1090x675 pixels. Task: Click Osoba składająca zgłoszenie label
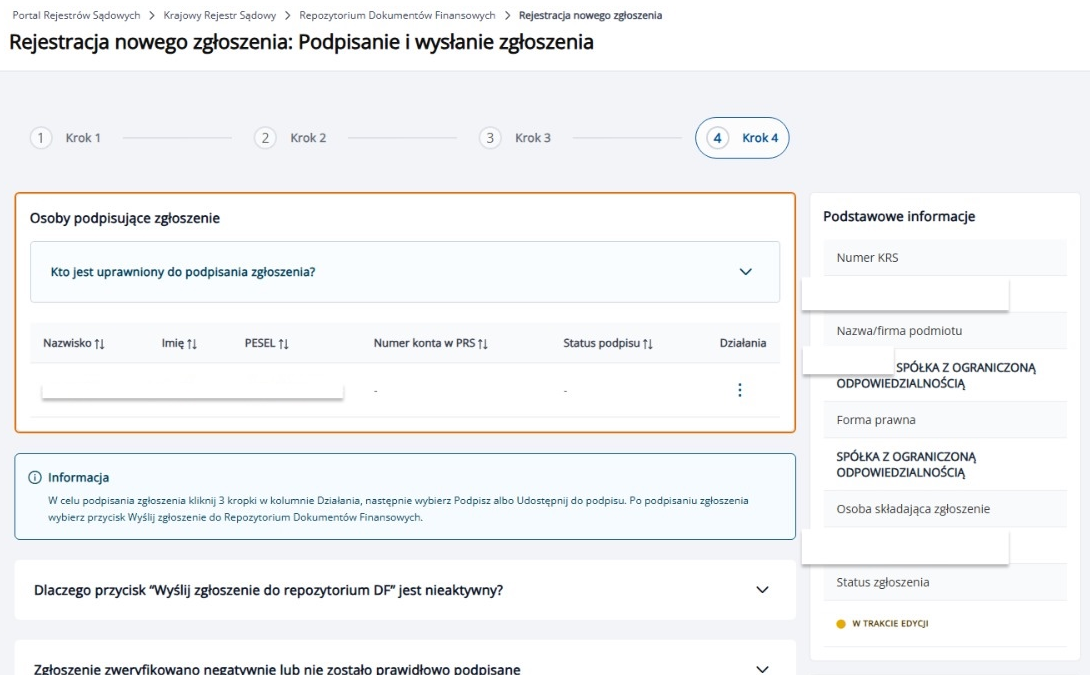(913, 509)
